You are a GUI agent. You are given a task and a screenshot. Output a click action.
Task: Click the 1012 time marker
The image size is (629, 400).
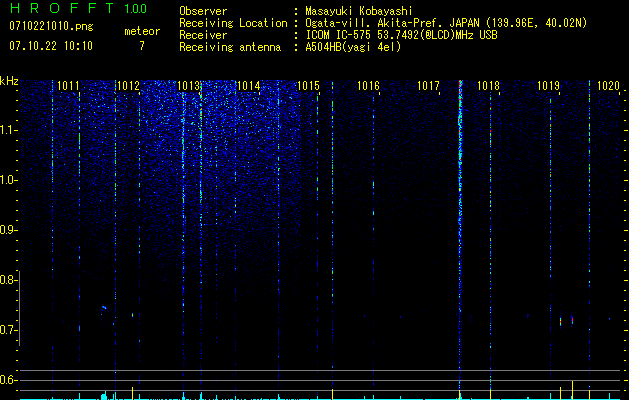click(x=128, y=86)
